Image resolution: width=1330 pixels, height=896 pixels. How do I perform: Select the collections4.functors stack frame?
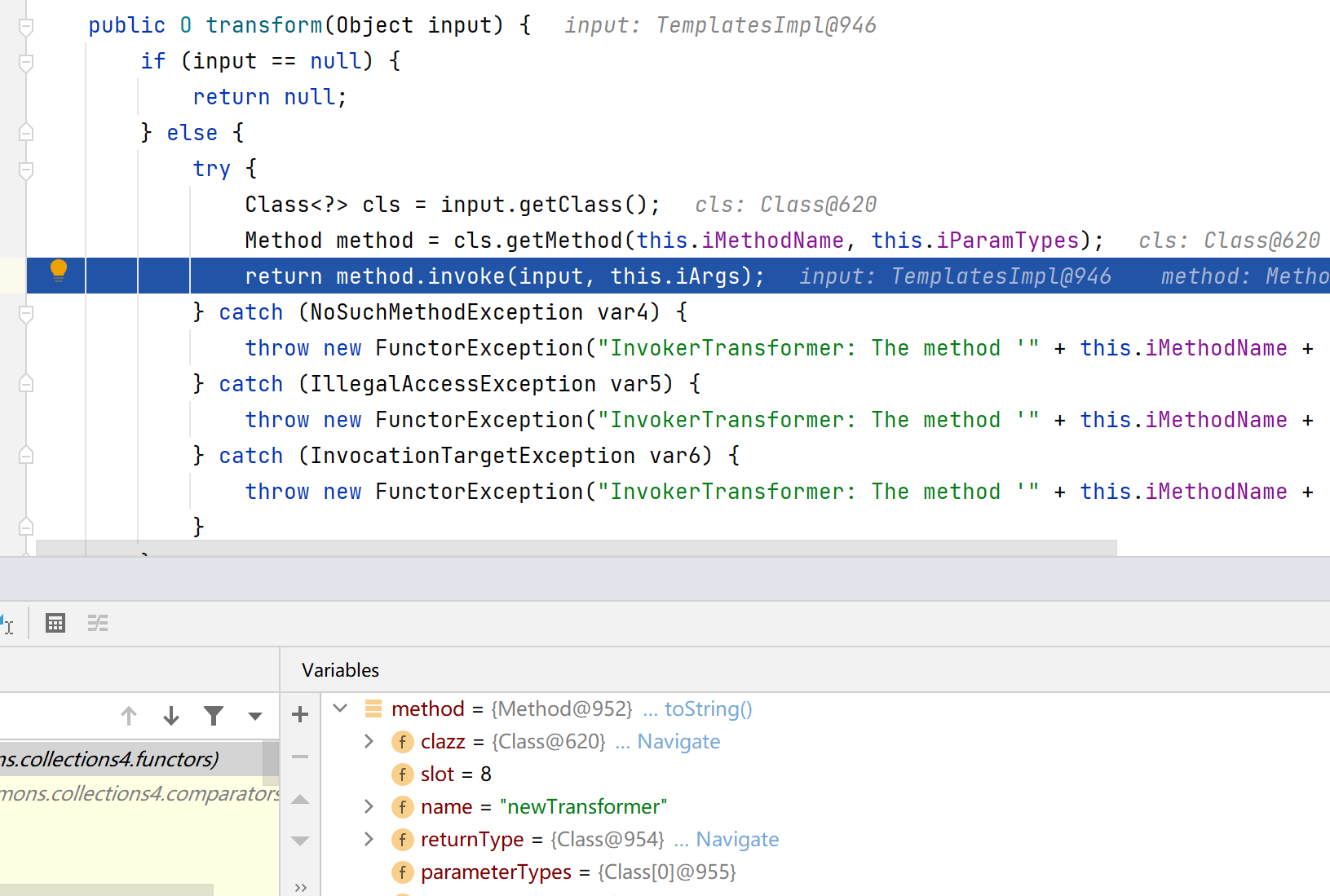tap(130, 759)
